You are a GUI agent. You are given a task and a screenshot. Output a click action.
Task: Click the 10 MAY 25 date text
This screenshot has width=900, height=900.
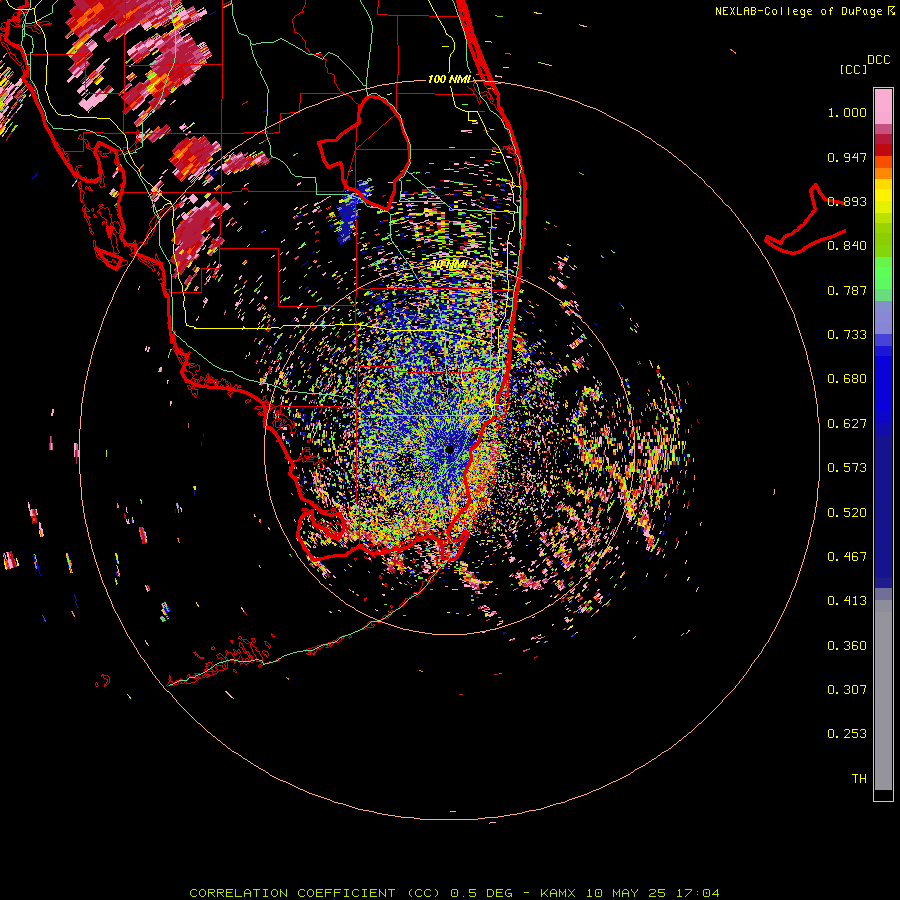pyautogui.click(x=626, y=893)
